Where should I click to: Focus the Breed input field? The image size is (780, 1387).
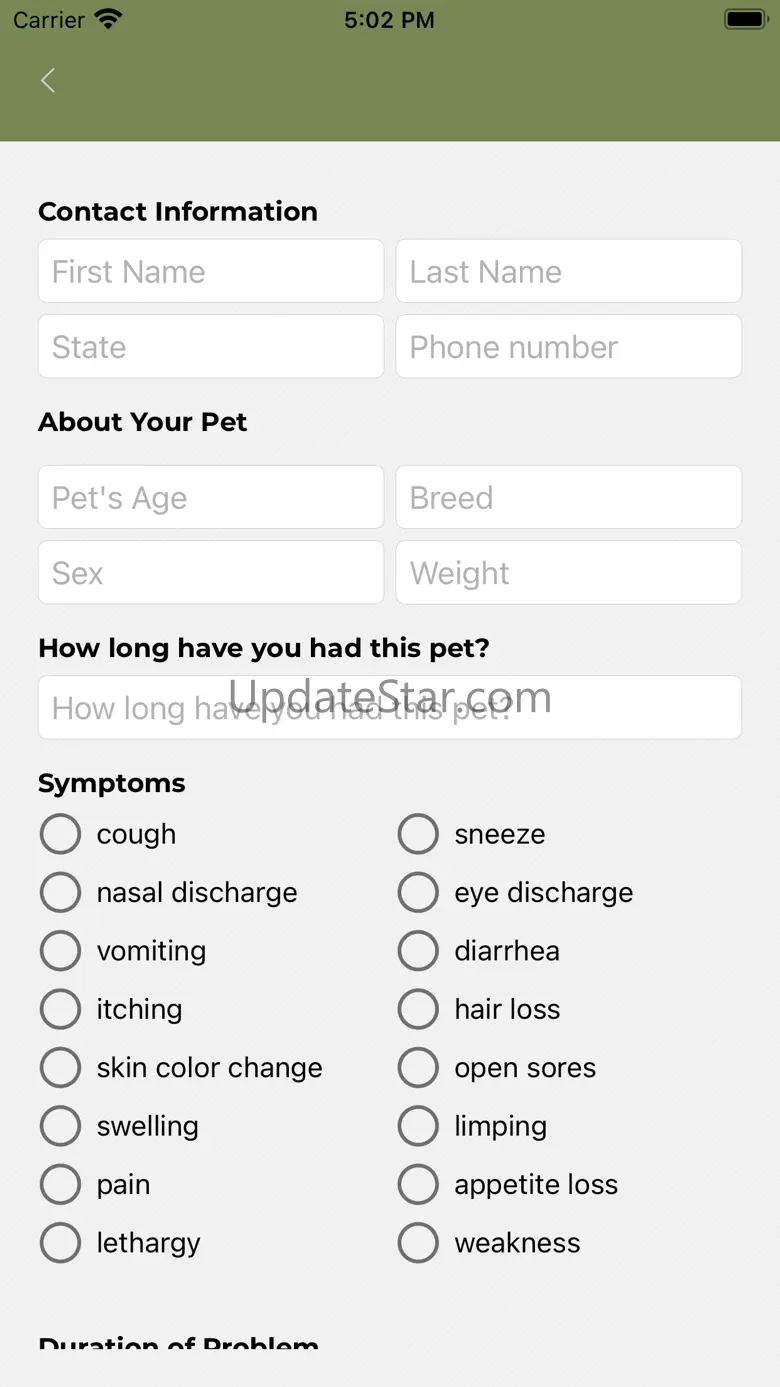pyautogui.click(x=568, y=497)
